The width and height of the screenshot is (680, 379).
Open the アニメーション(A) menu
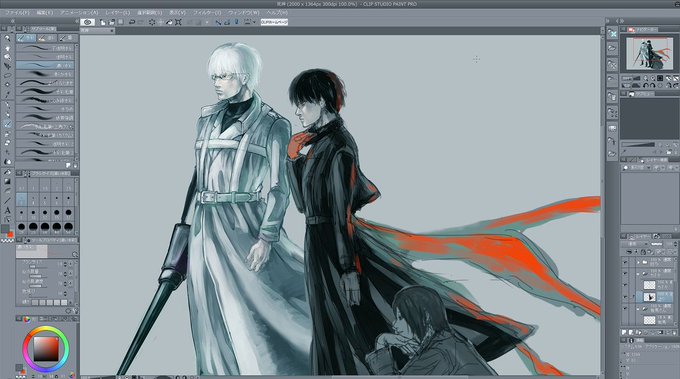[x=79, y=13]
